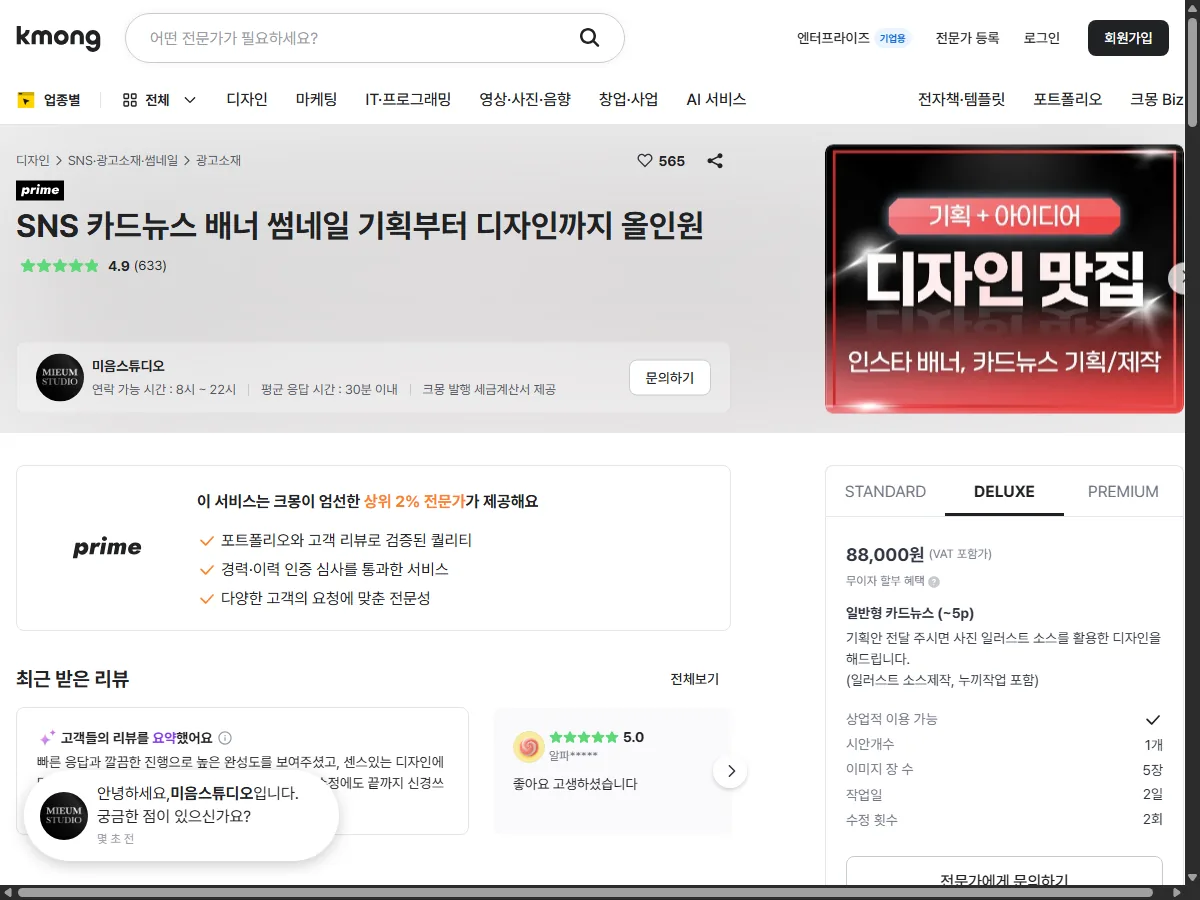This screenshot has width=1200, height=900.
Task: Click the 전문가에게 문의하기 button
Action: point(1004,871)
